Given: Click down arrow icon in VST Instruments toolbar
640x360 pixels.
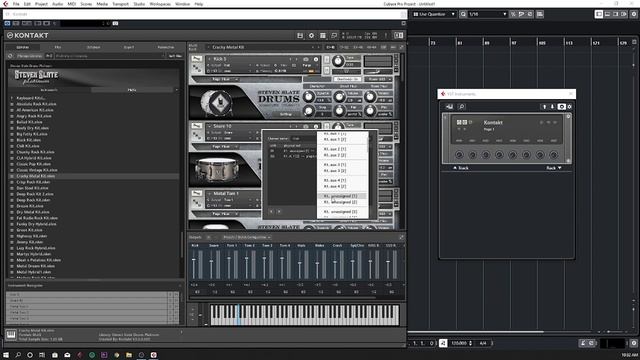Looking at the screenshot, I should point(552,107).
